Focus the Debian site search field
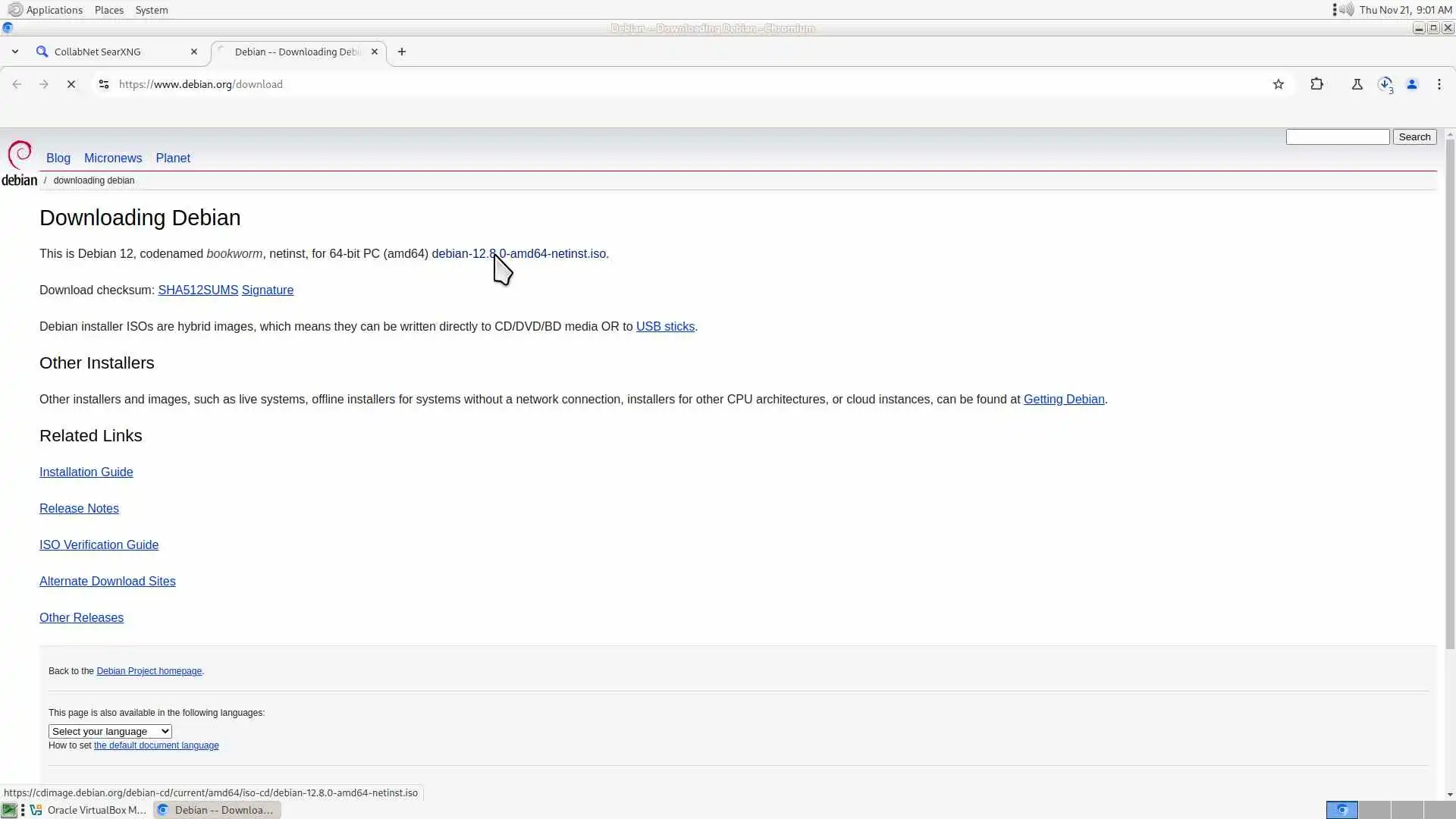This screenshot has height=819, width=1456. (x=1337, y=136)
